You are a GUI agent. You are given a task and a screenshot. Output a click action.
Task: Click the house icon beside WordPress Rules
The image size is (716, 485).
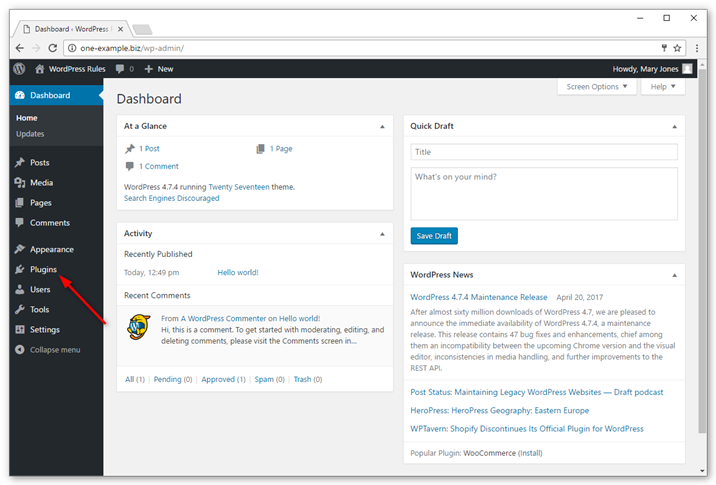(40, 69)
